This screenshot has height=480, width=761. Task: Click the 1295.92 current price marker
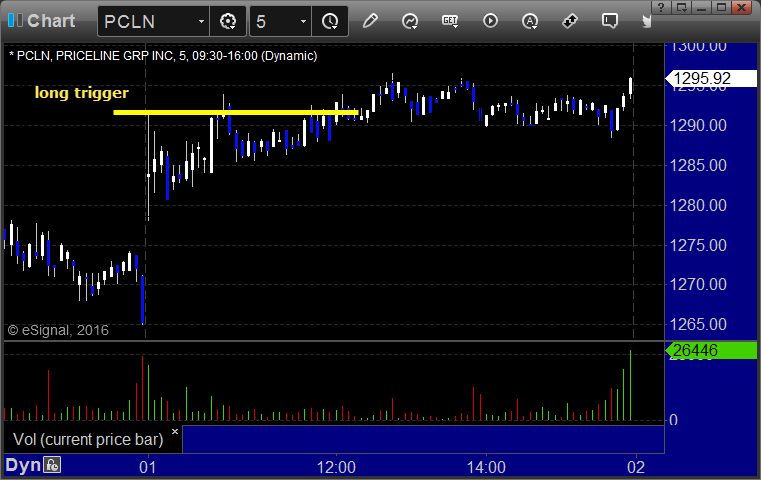(711, 78)
